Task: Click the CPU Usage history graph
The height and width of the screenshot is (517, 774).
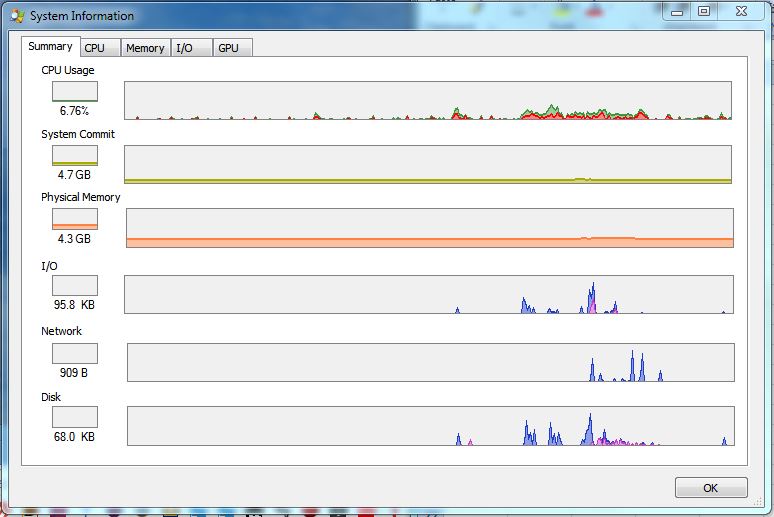Action: click(428, 100)
